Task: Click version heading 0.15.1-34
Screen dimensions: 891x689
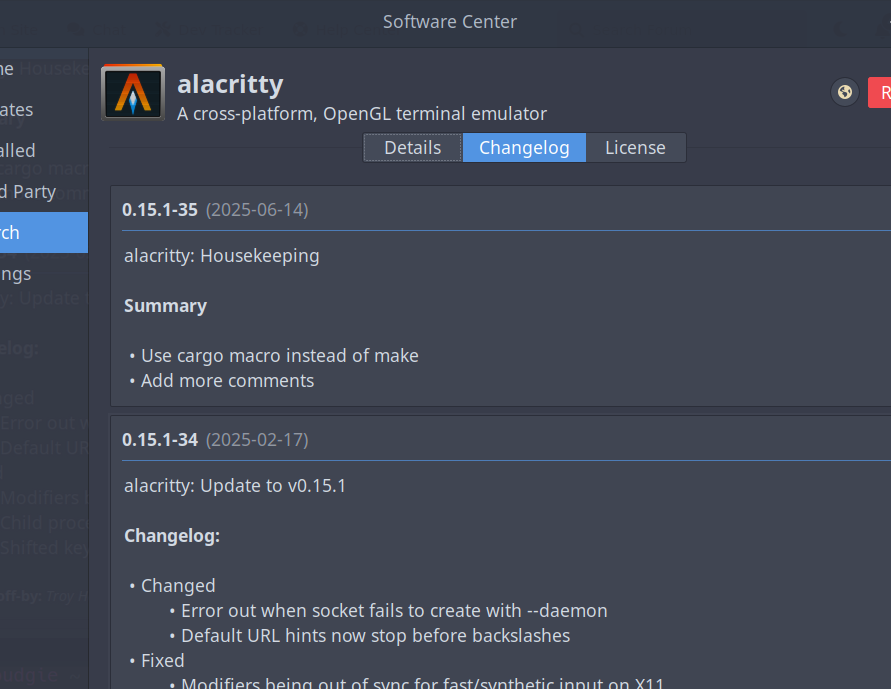Action: coord(160,440)
